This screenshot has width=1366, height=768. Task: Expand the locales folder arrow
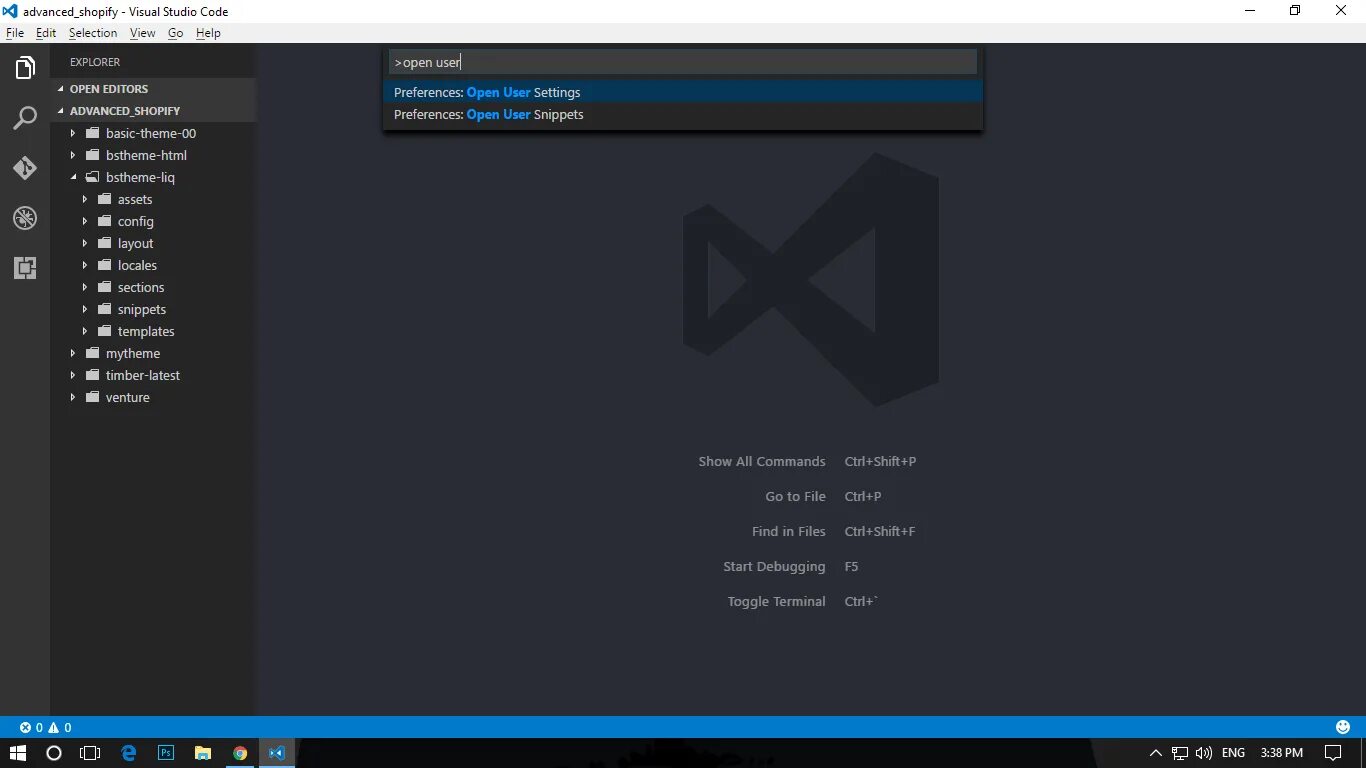click(x=85, y=265)
